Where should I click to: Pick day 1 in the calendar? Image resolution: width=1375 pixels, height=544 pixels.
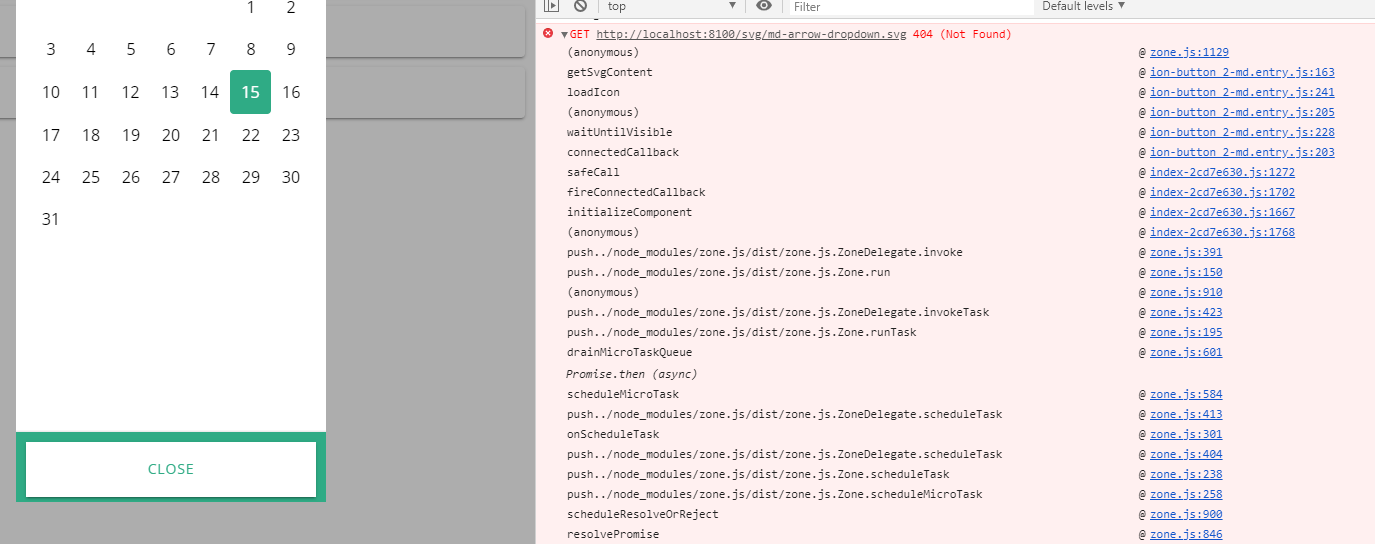coord(250,8)
